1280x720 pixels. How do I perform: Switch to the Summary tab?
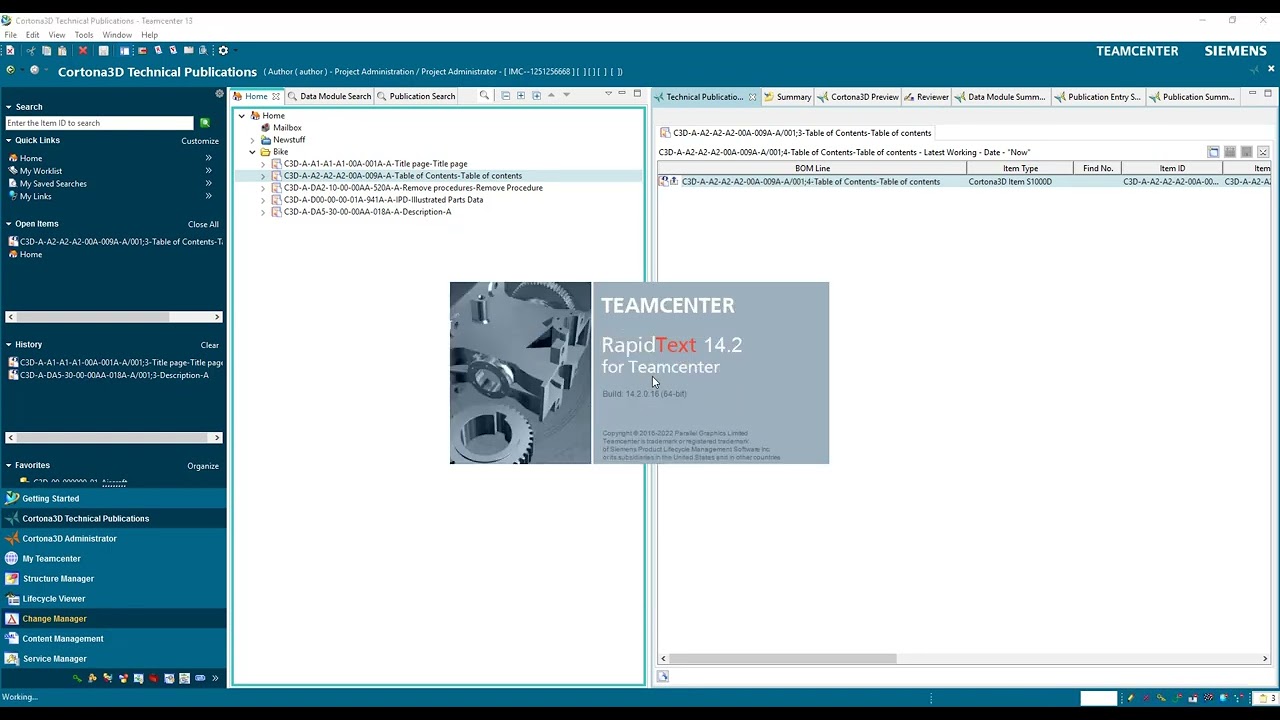click(787, 97)
